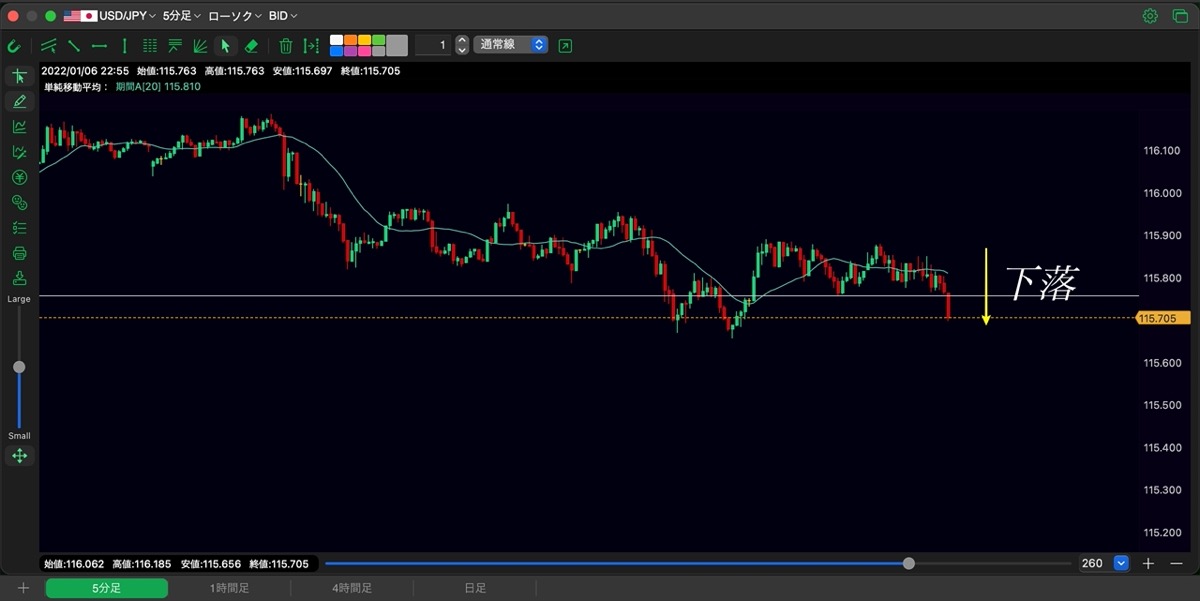This screenshot has height=601, width=1200.
Task: Select the horizontal line drawing tool
Action: tap(99, 46)
